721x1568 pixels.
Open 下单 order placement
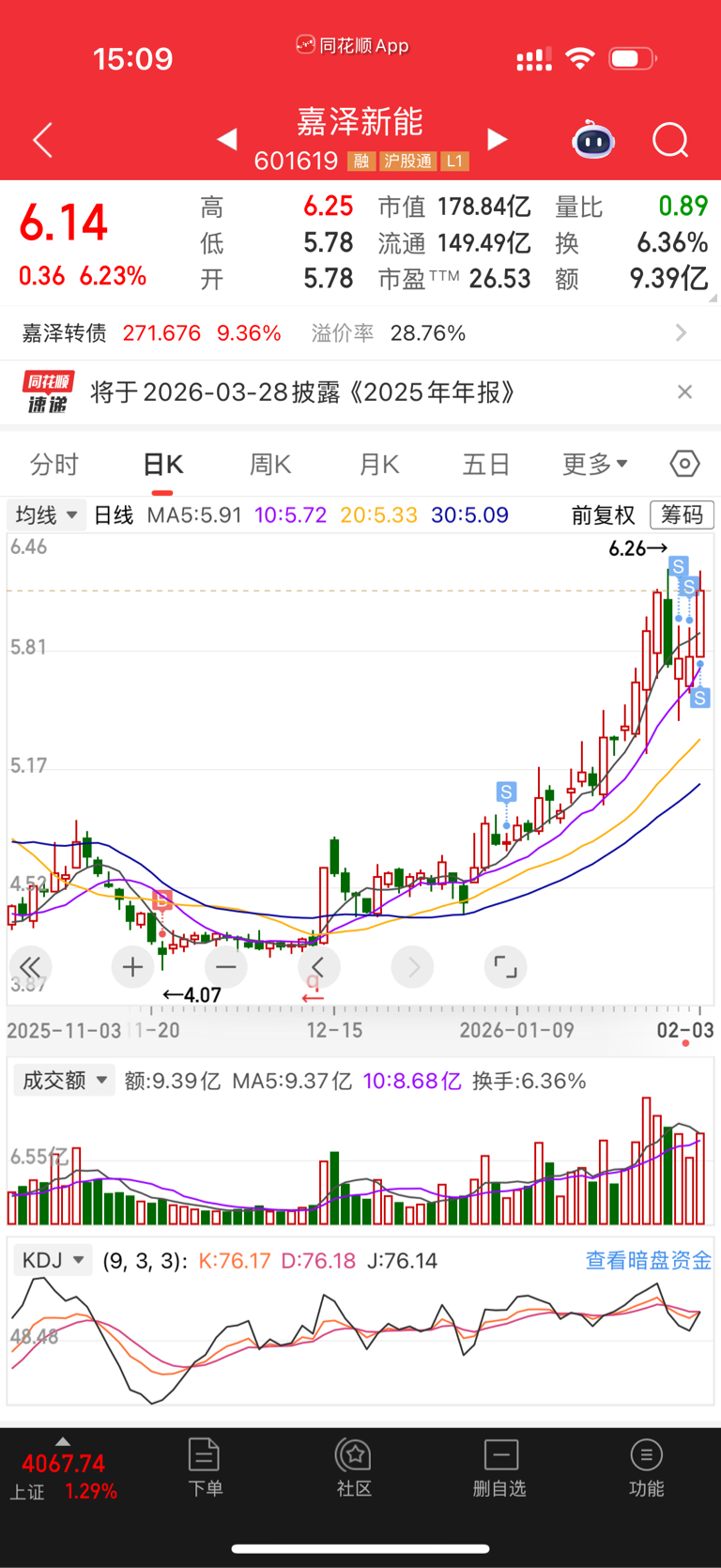click(x=205, y=1468)
